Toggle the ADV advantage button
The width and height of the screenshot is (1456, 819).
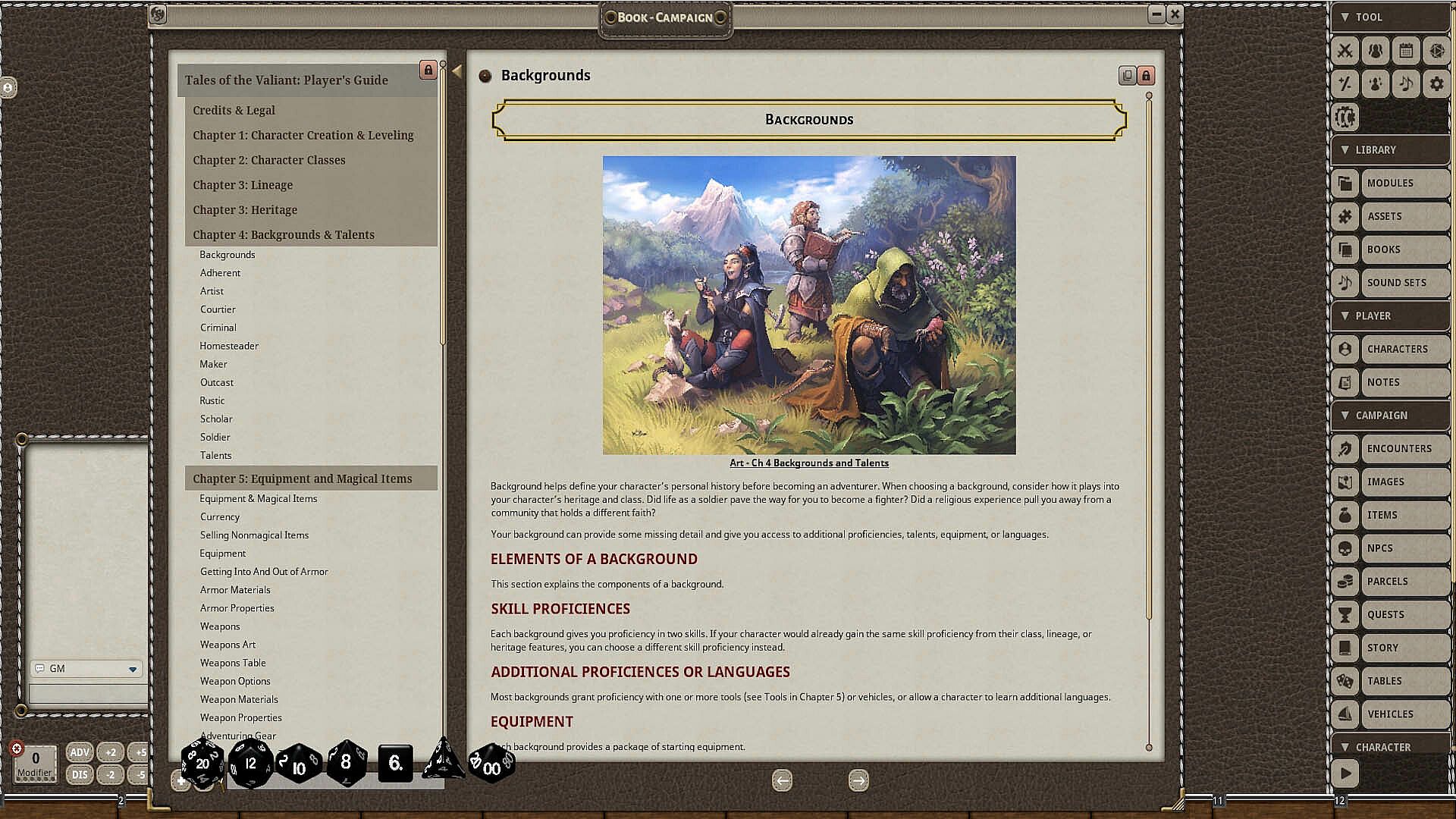pyautogui.click(x=80, y=752)
